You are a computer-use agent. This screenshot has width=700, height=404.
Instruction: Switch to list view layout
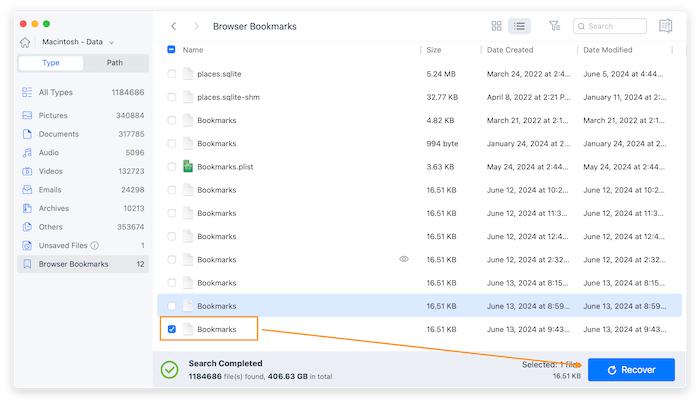519,26
